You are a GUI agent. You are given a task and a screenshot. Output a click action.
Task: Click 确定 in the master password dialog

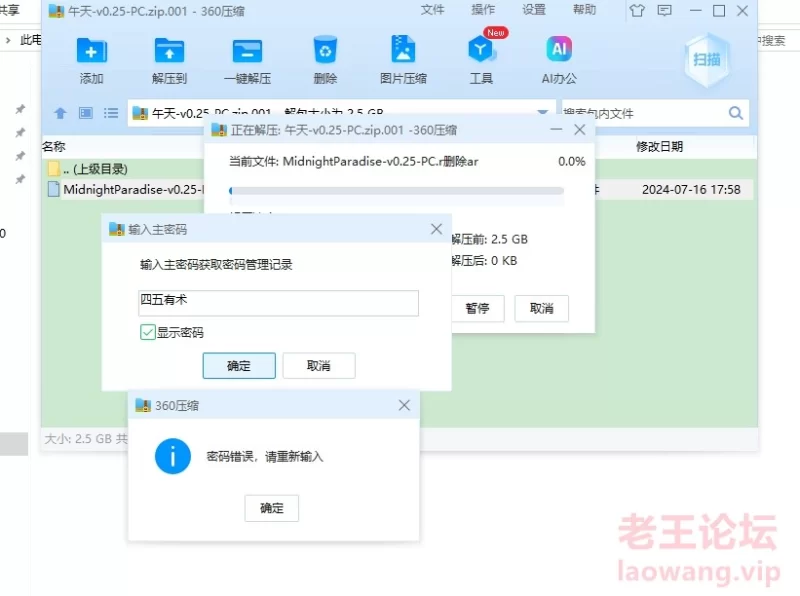coord(239,365)
